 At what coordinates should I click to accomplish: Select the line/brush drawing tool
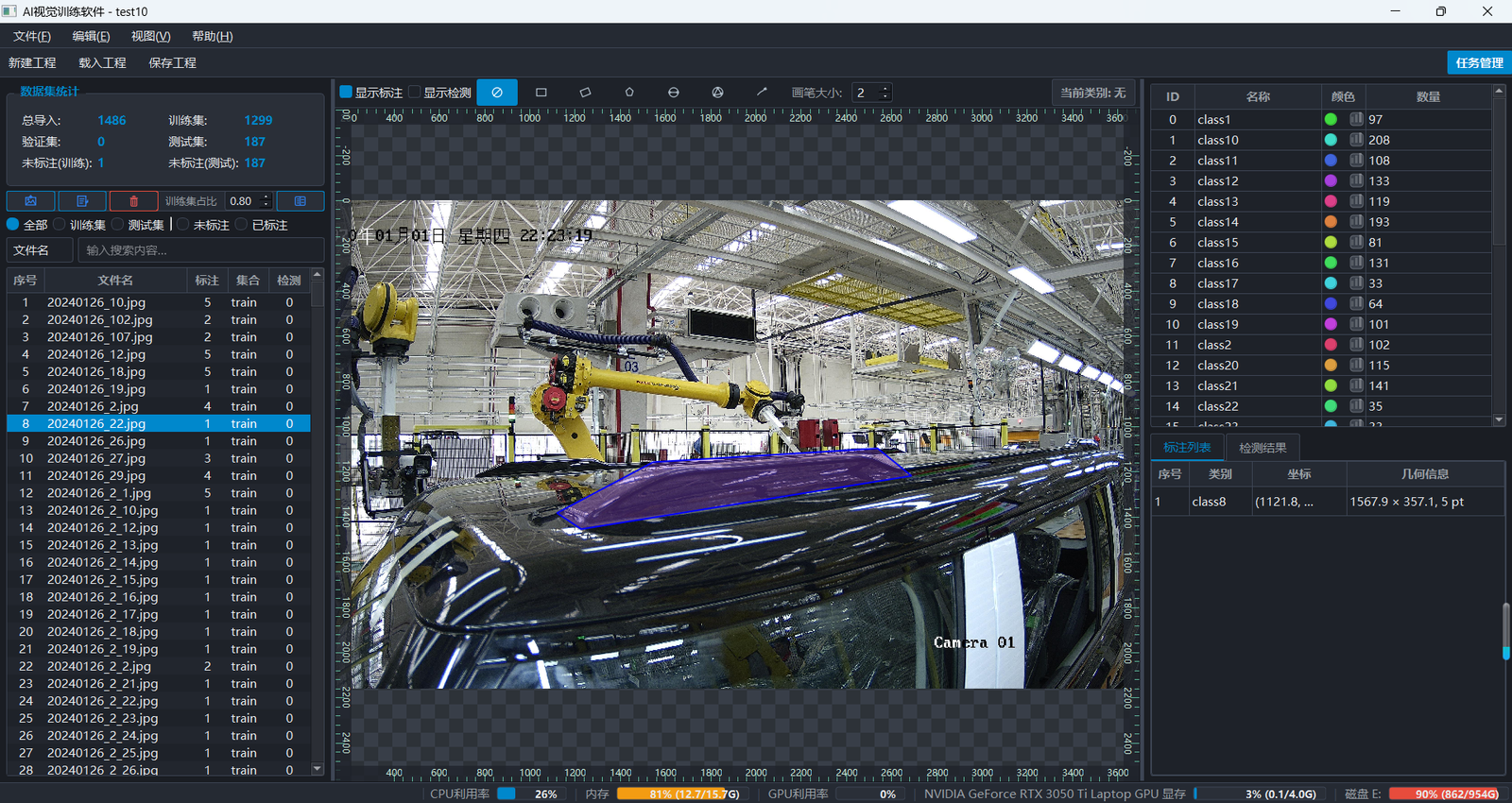coord(762,93)
